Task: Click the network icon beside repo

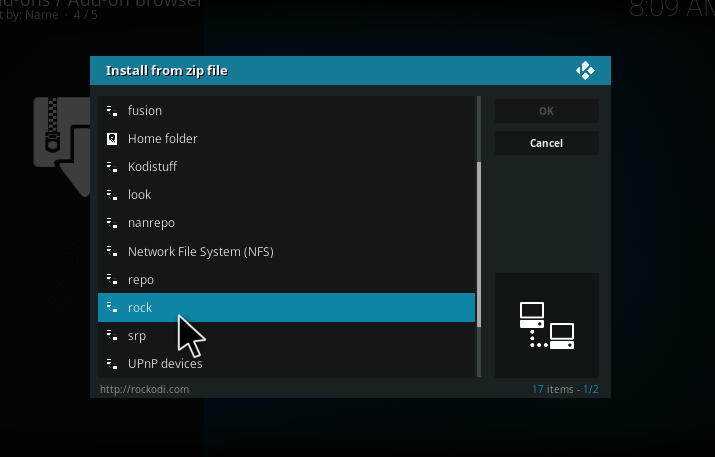Action: [x=112, y=279]
